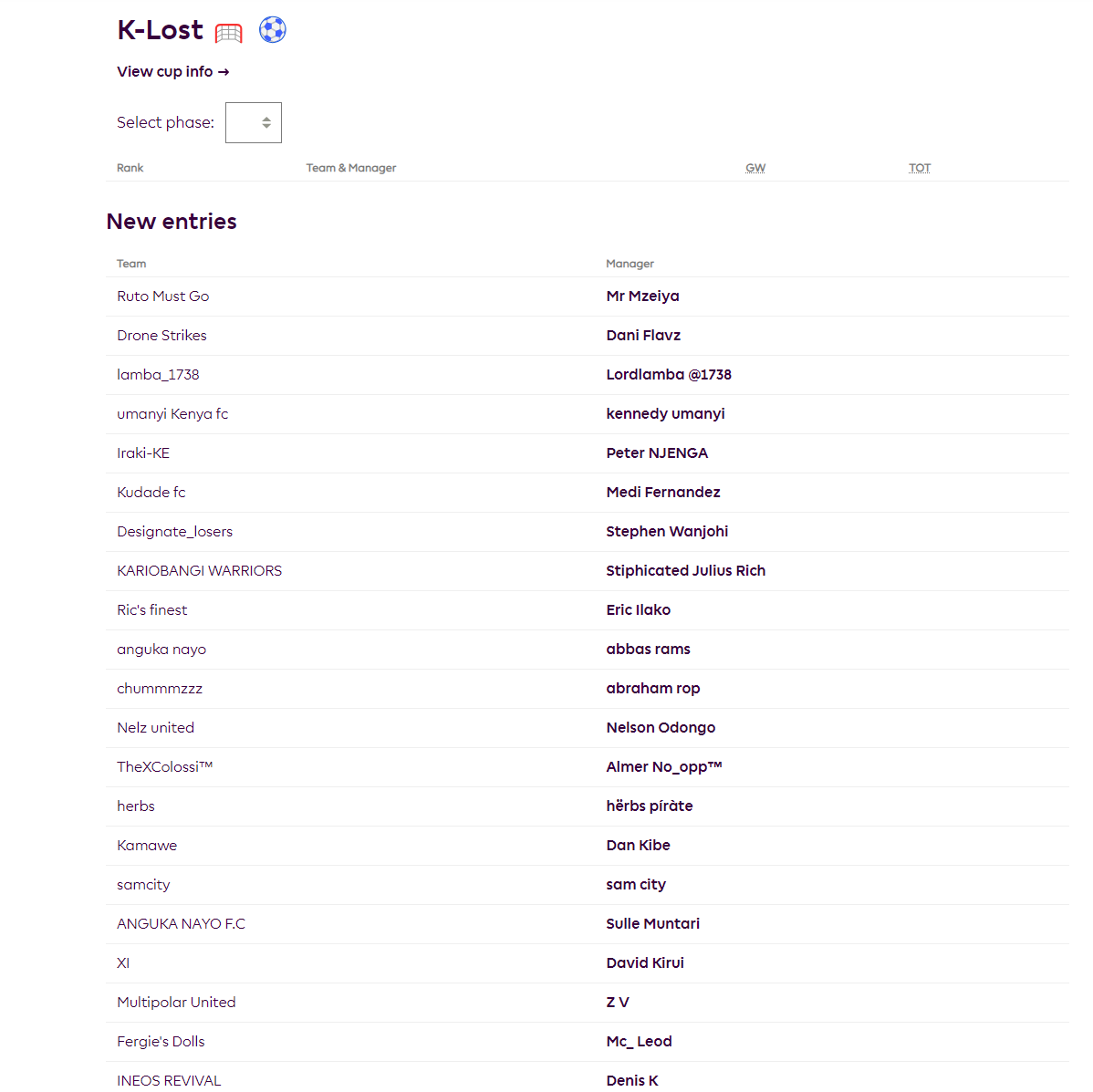Click manager Stephen Wanjohi
The width and height of the screenshot is (1093, 1092).
tap(667, 532)
